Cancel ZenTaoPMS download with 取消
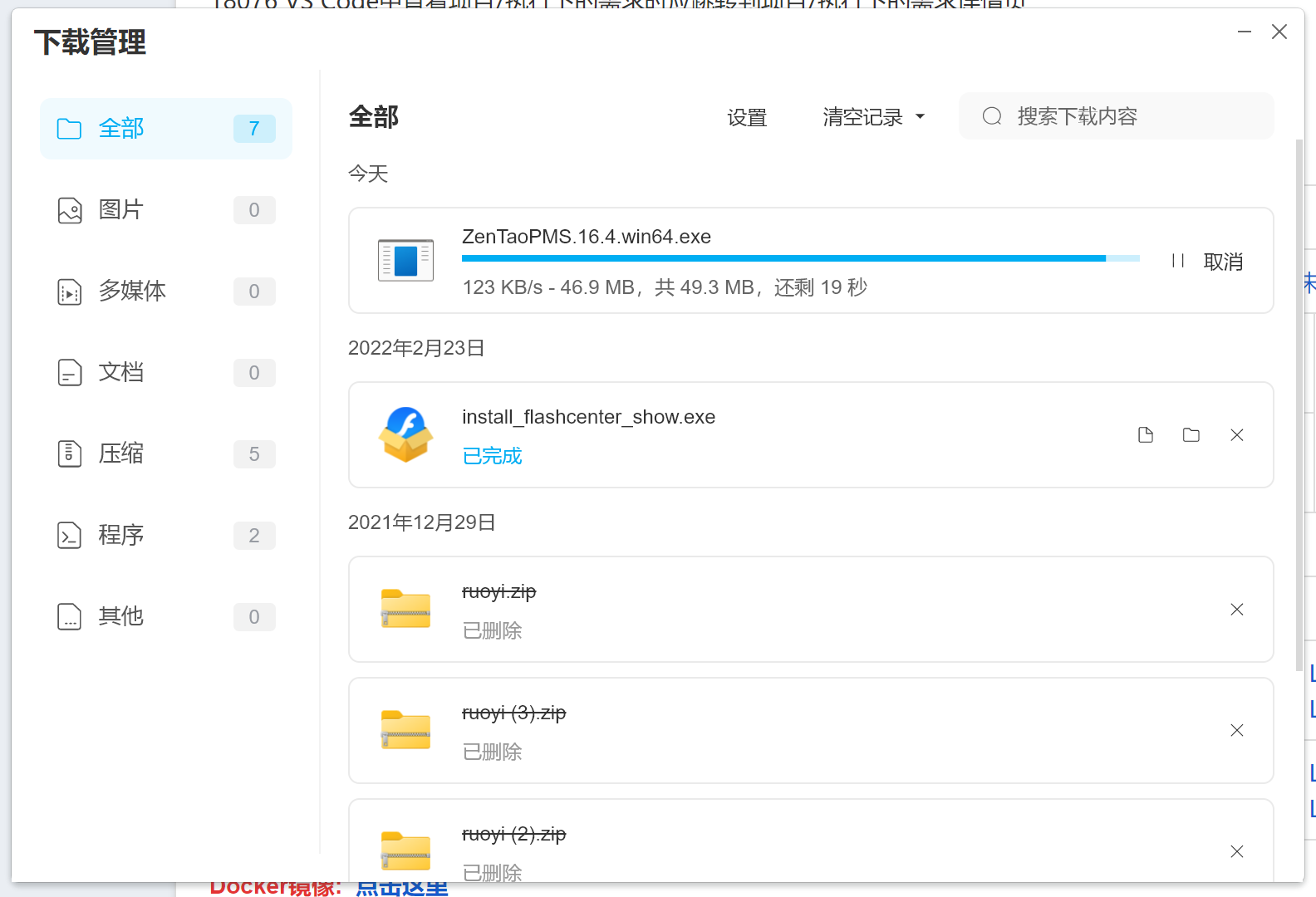The height and width of the screenshot is (897, 1316). 1223,262
